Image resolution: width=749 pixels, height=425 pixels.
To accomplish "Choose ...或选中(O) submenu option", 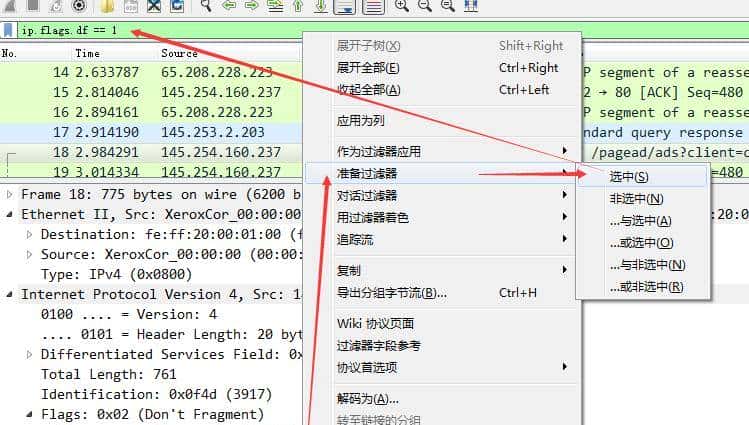I will click(x=643, y=243).
